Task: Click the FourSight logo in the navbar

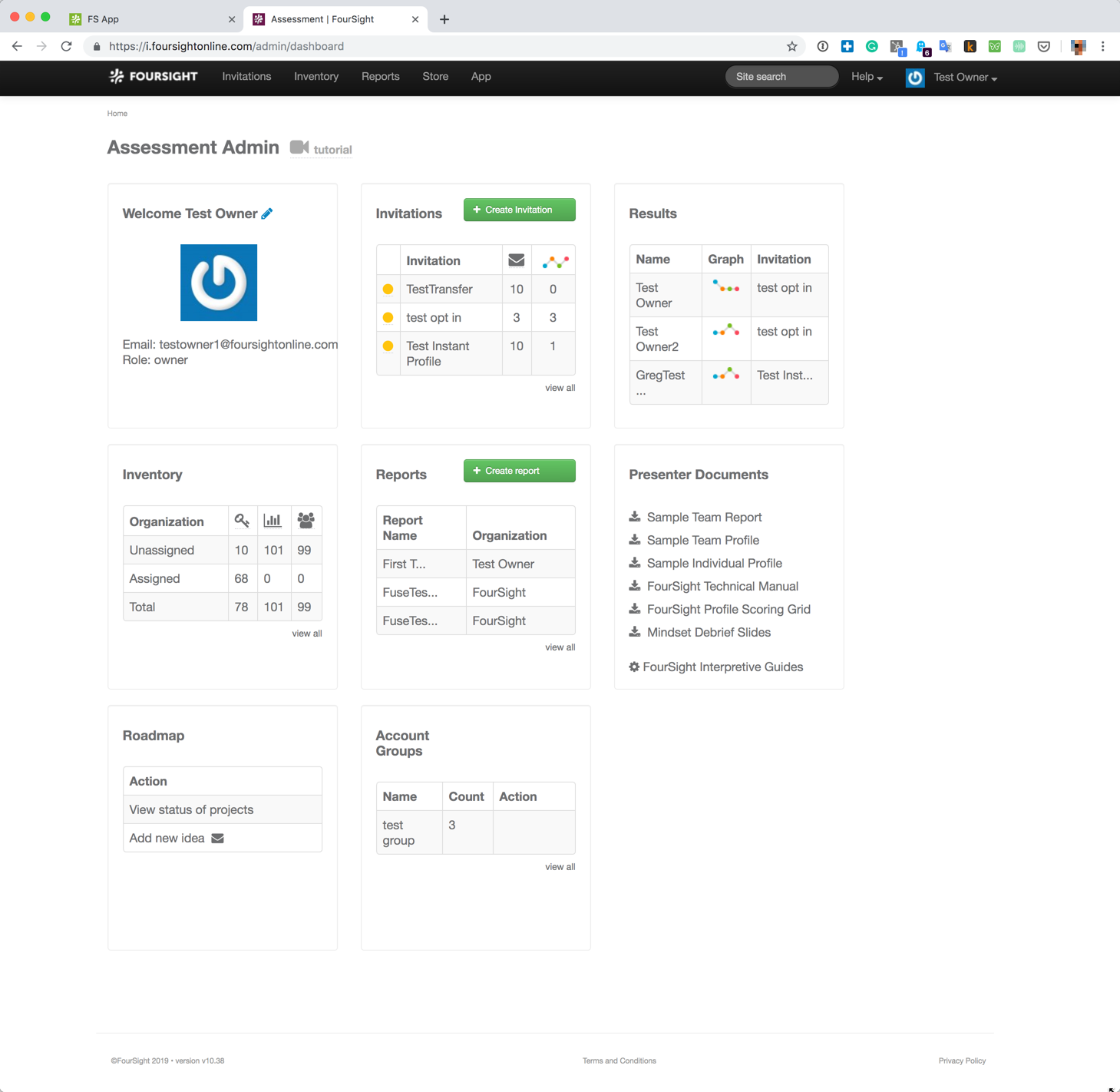Action: (x=153, y=76)
